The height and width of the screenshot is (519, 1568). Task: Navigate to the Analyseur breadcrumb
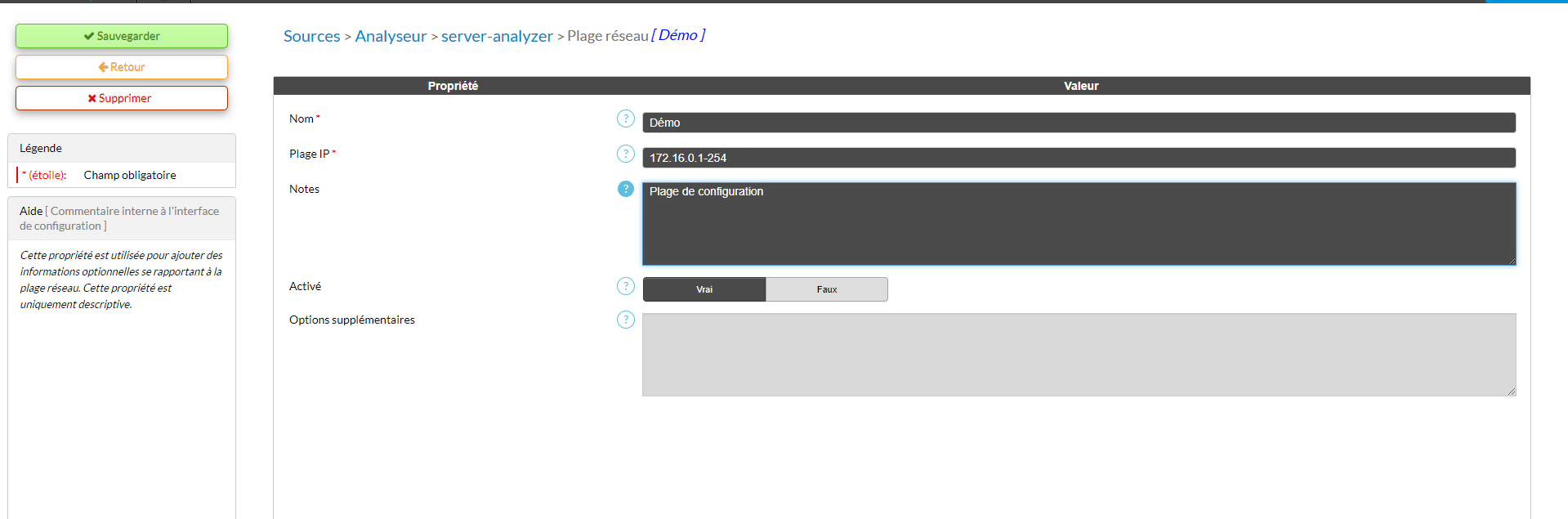[391, 36]
